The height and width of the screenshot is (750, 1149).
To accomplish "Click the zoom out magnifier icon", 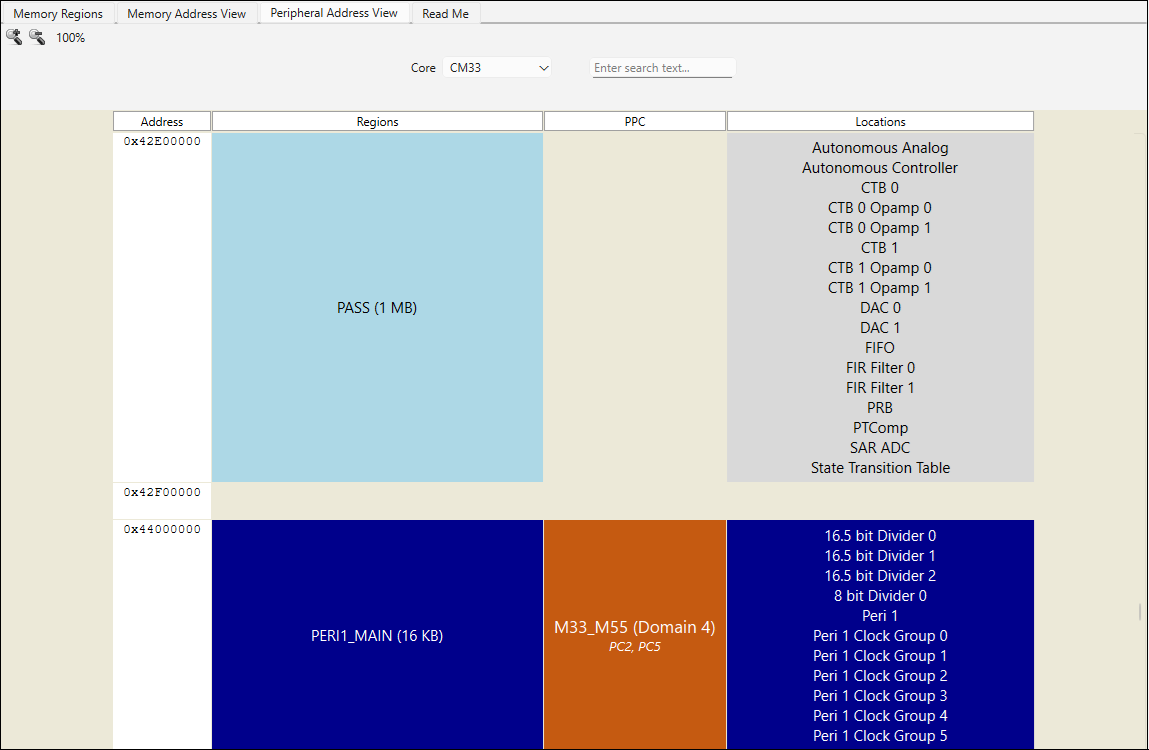I will click(37, 37).
